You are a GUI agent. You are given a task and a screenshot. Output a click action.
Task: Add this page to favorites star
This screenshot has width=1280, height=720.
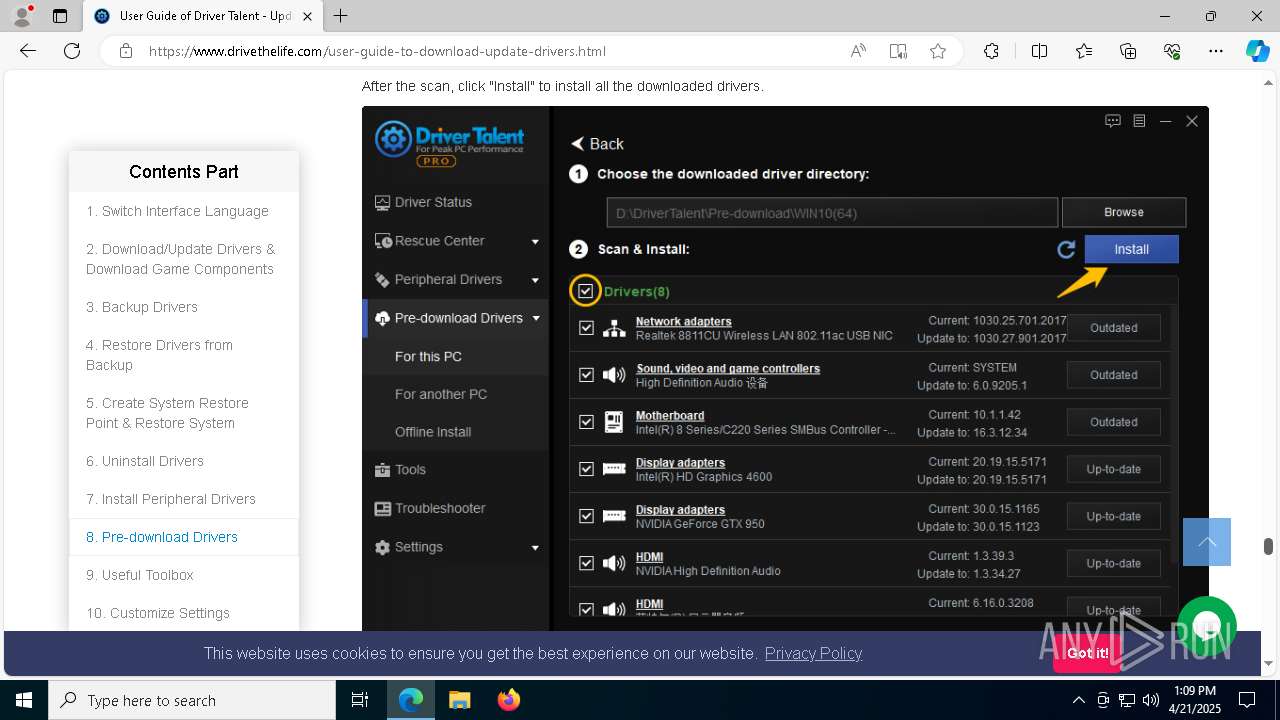[938, 51]
